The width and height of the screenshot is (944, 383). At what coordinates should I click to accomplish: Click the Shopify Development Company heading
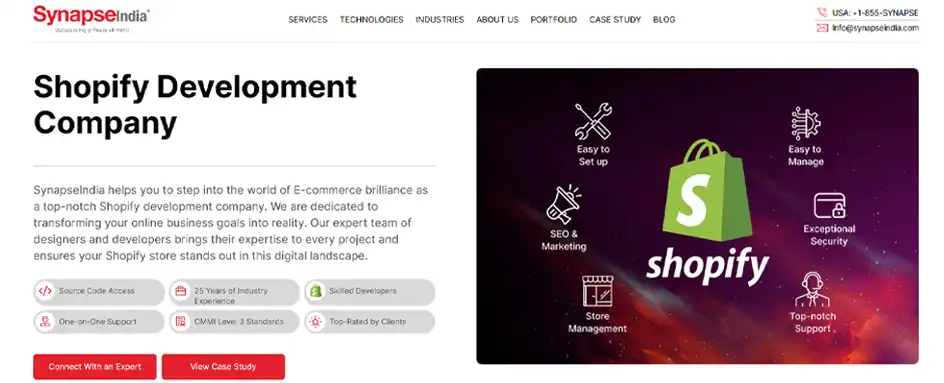(195, 105)
